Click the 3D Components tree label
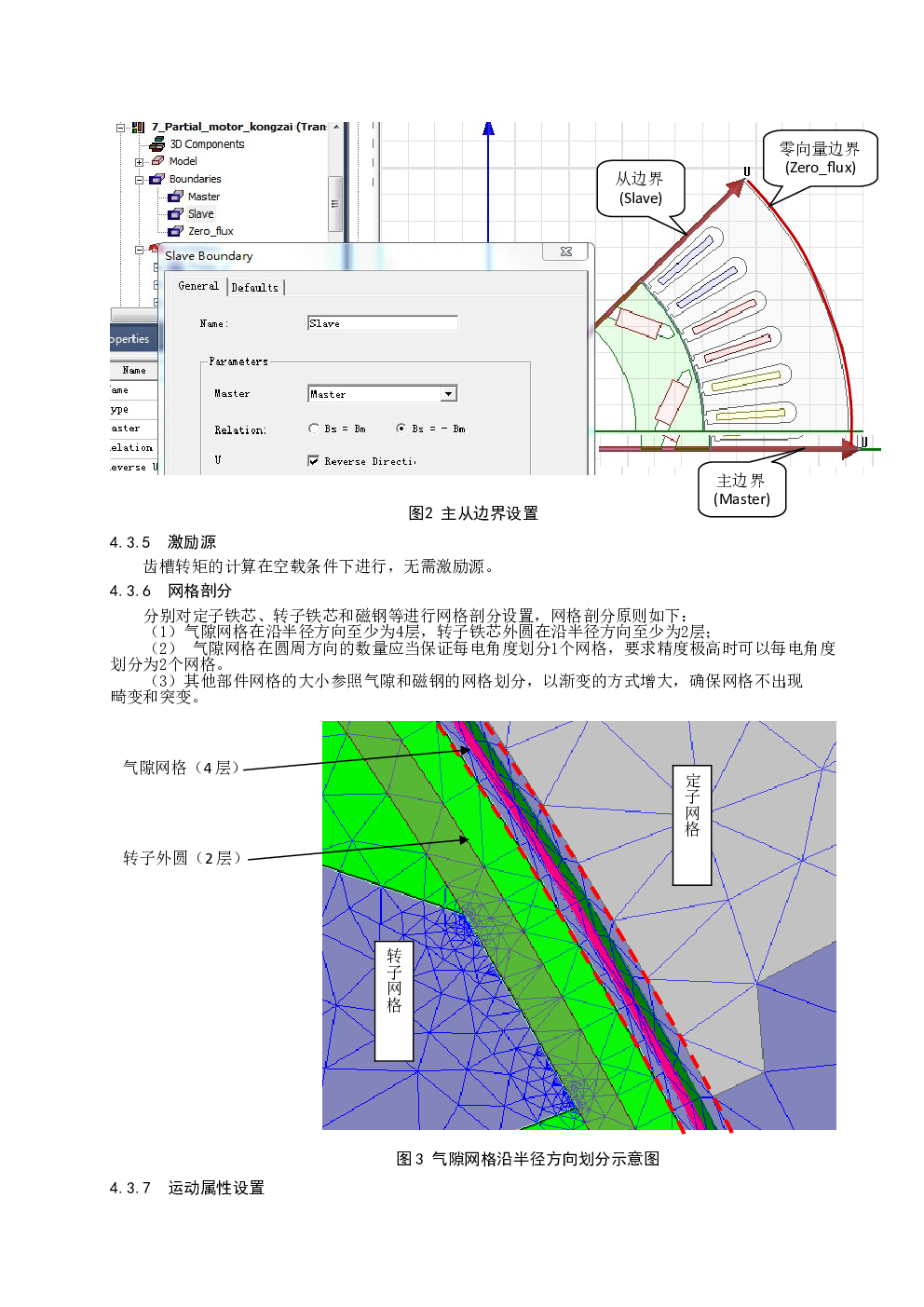This screenshot has height=1307, width=924. 207,144
